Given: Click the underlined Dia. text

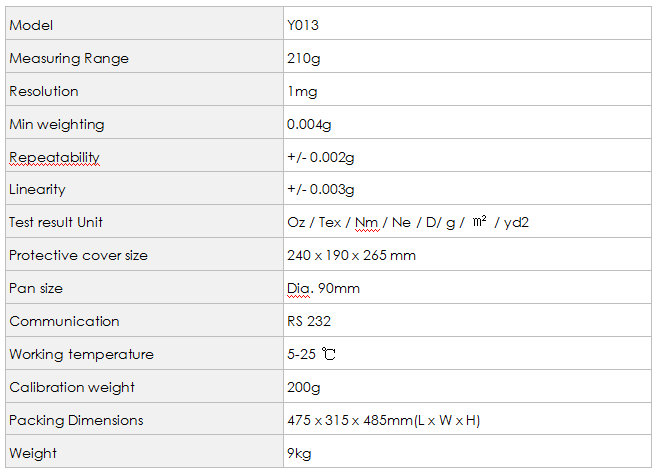Looking at the screenshot, I should [300, 289].
